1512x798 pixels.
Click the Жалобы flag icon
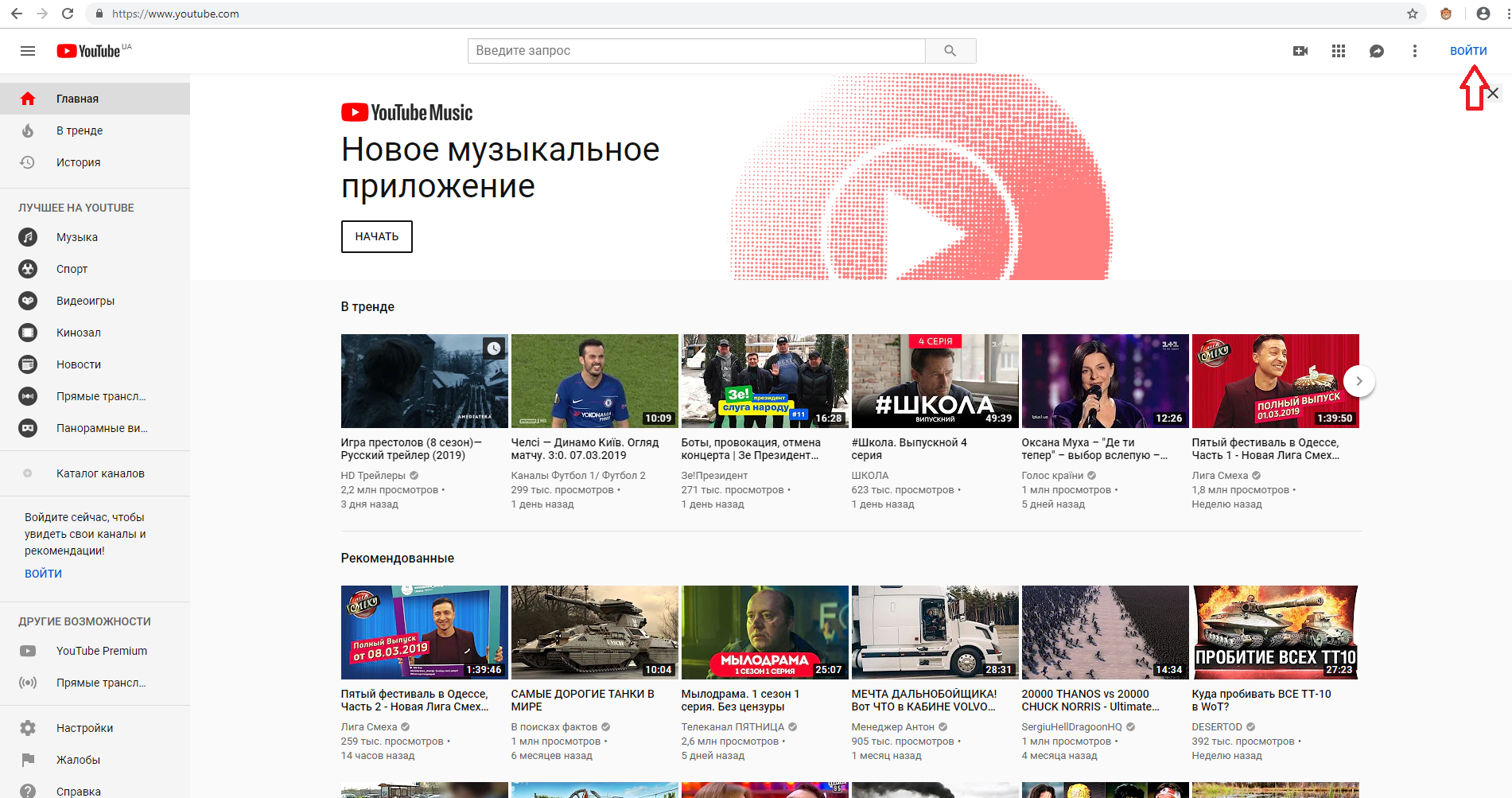pyautogui.click(x=28, y=760)
